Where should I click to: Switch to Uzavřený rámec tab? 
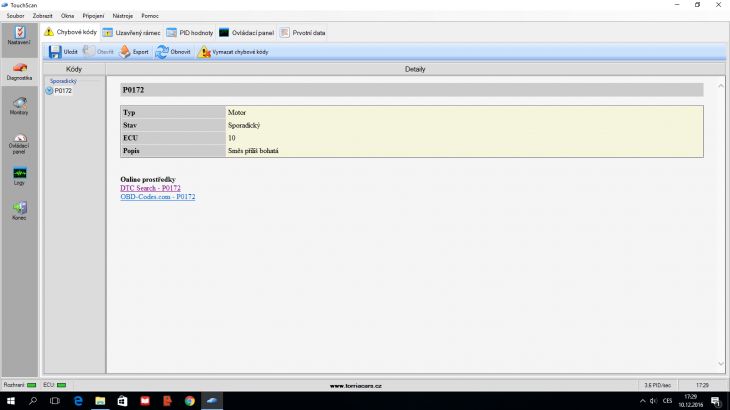click(131, 33)
